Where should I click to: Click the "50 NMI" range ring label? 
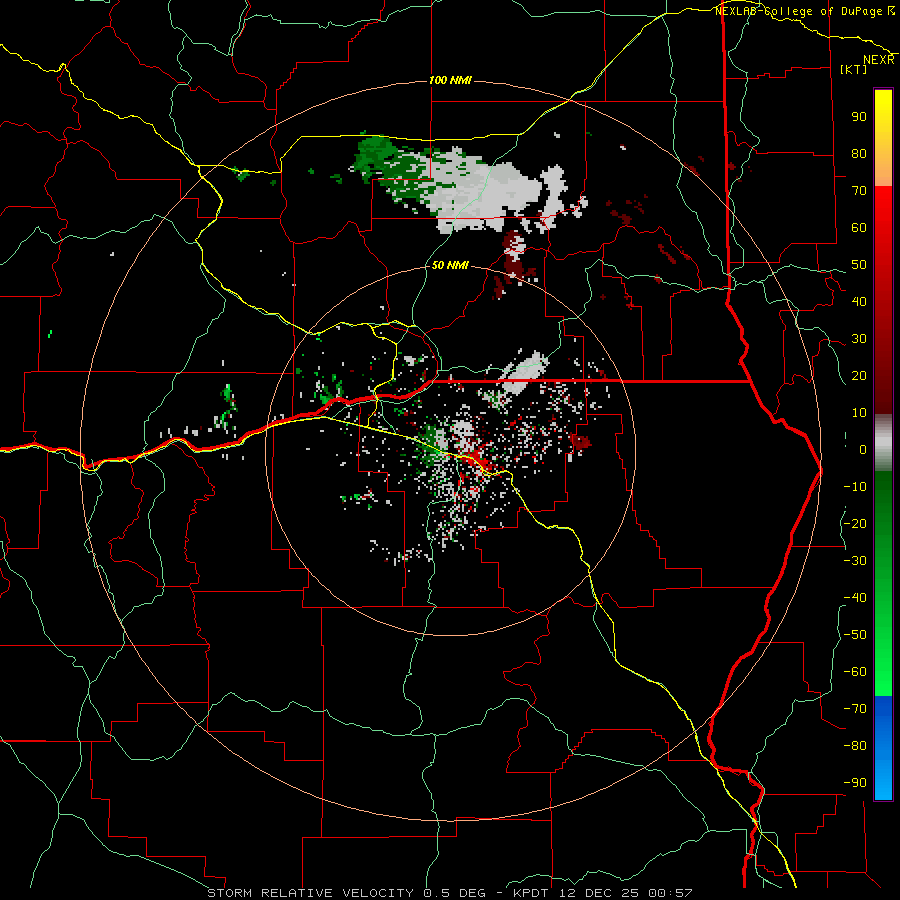click(450, 265)
